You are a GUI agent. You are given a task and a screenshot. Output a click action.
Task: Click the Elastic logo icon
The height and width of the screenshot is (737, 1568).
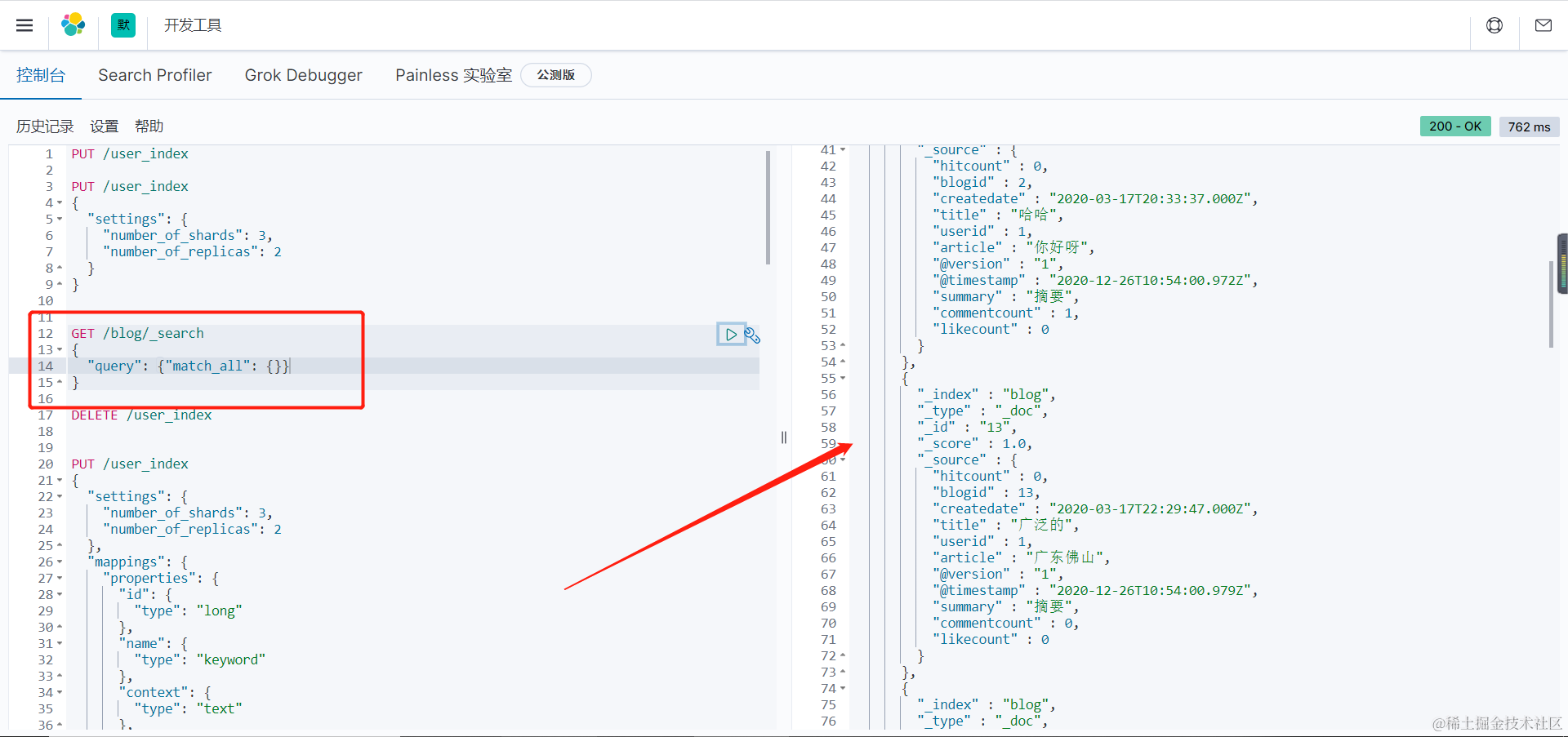click(x=73, y=25)
